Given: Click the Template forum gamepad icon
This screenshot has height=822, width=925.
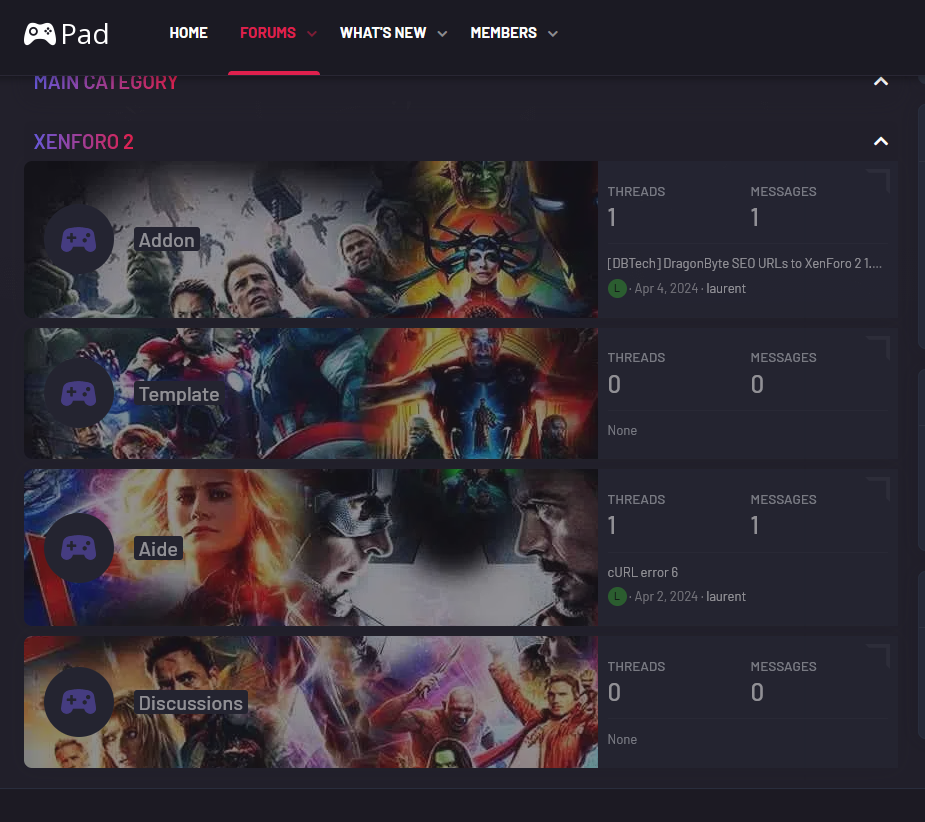Looking at the screenshot, I should pyautogui.click(x=78, y=394).
